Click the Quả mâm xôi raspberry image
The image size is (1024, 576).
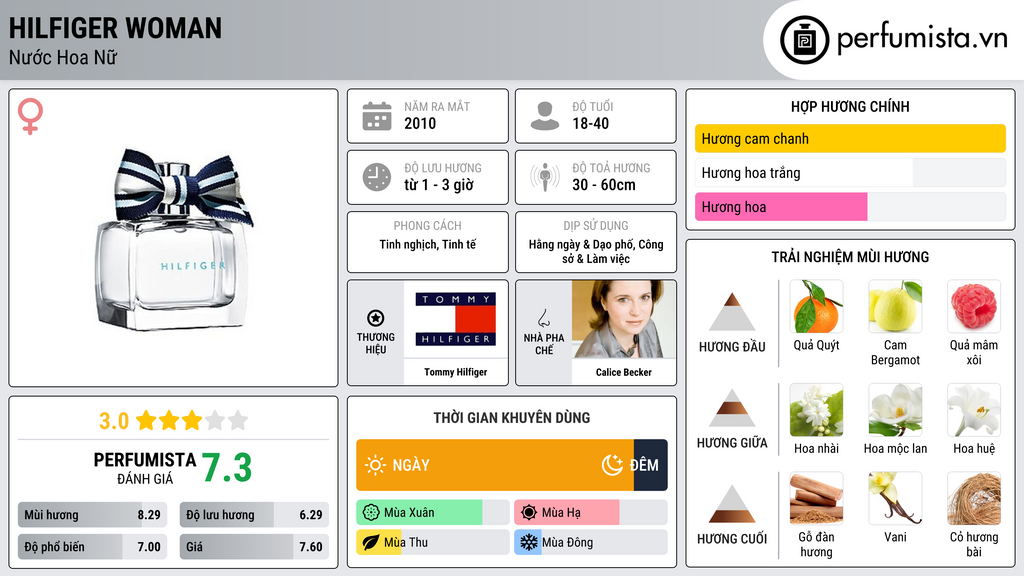(974, 306)
